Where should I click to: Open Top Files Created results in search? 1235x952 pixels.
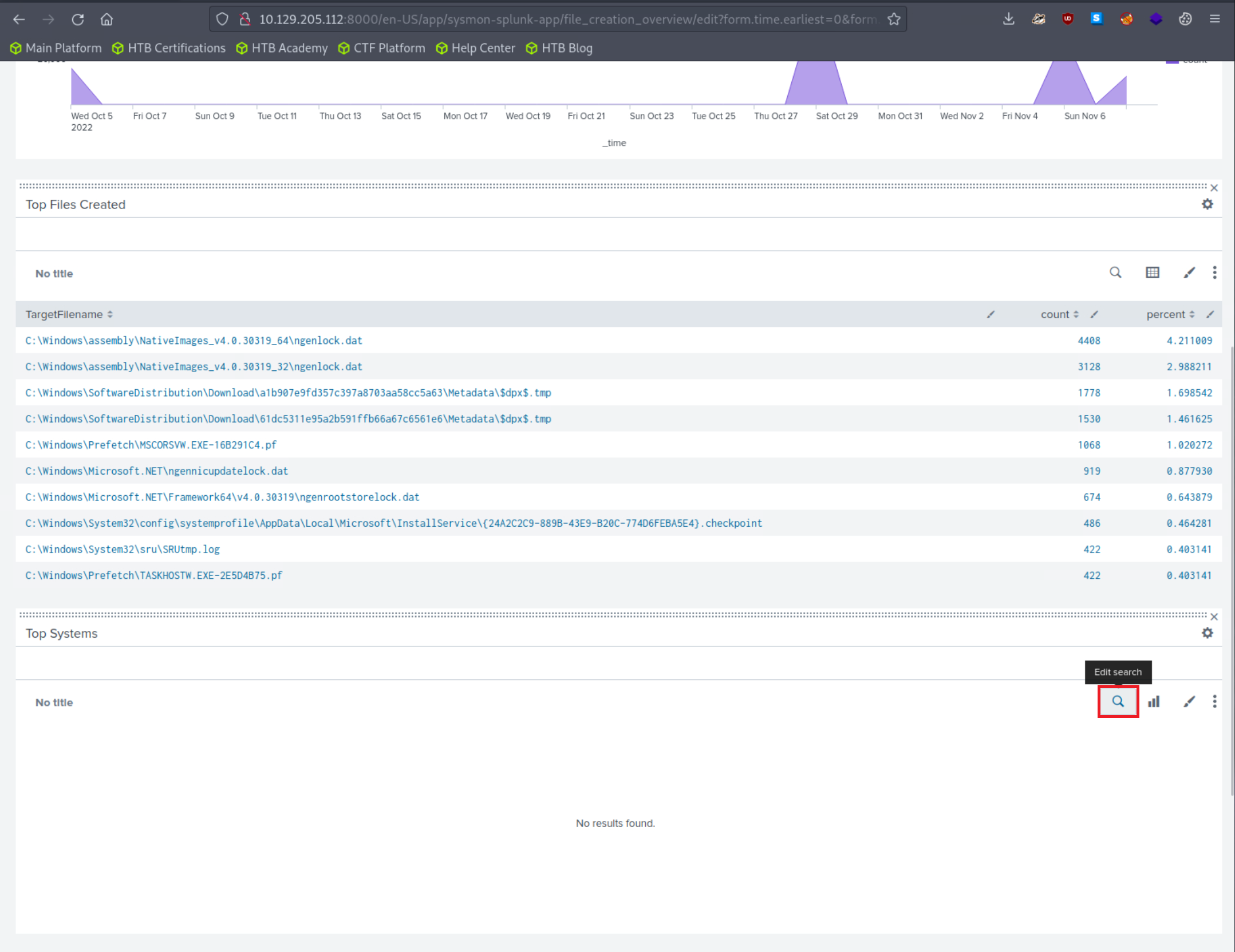click(1115, 272)
